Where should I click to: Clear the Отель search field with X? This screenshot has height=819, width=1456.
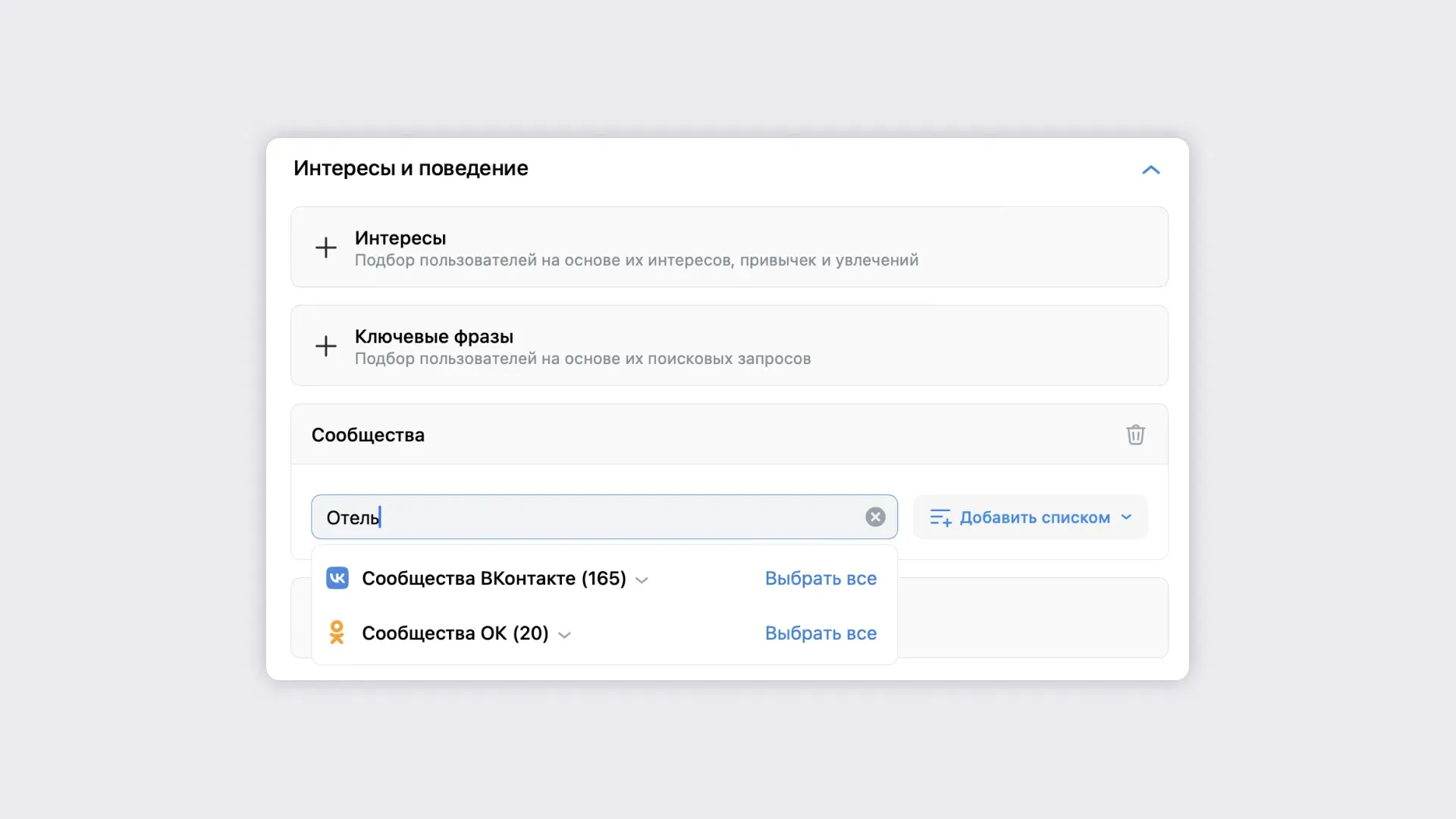pos(875,517)
